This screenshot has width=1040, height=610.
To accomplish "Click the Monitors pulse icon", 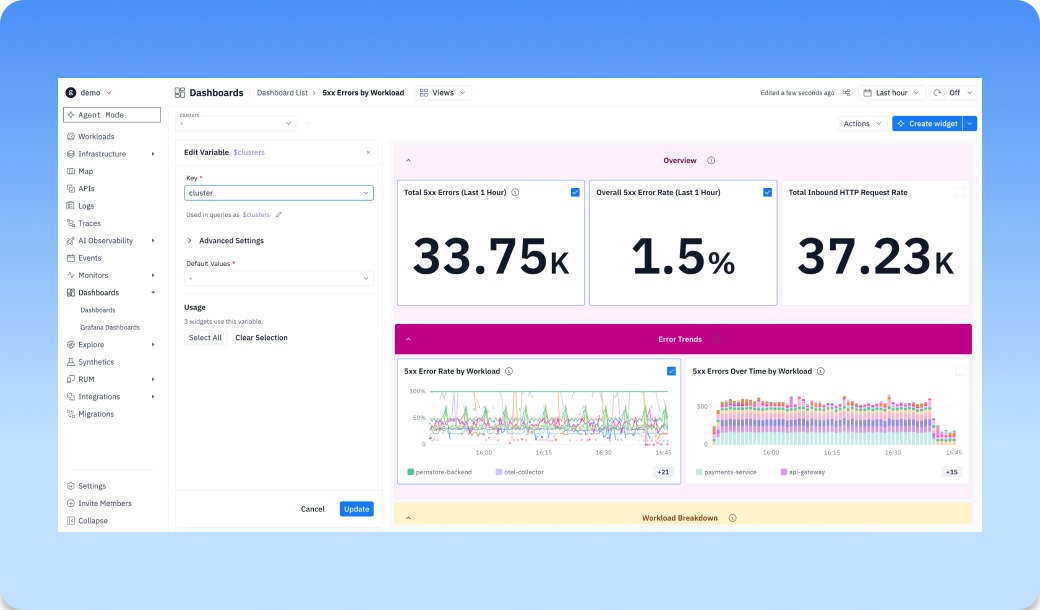I will click(71, 275).
